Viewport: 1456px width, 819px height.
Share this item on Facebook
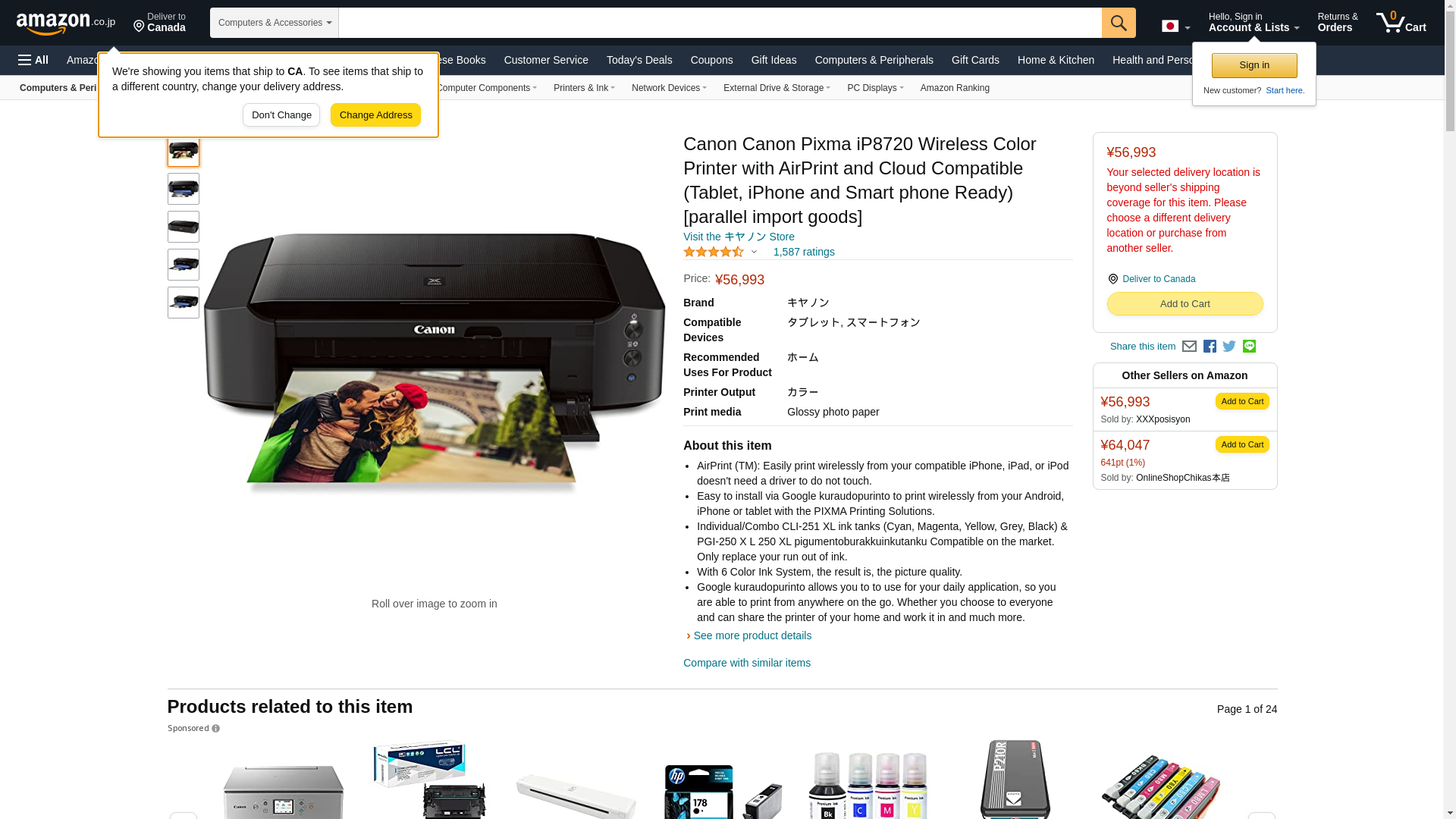(1210, 347)
